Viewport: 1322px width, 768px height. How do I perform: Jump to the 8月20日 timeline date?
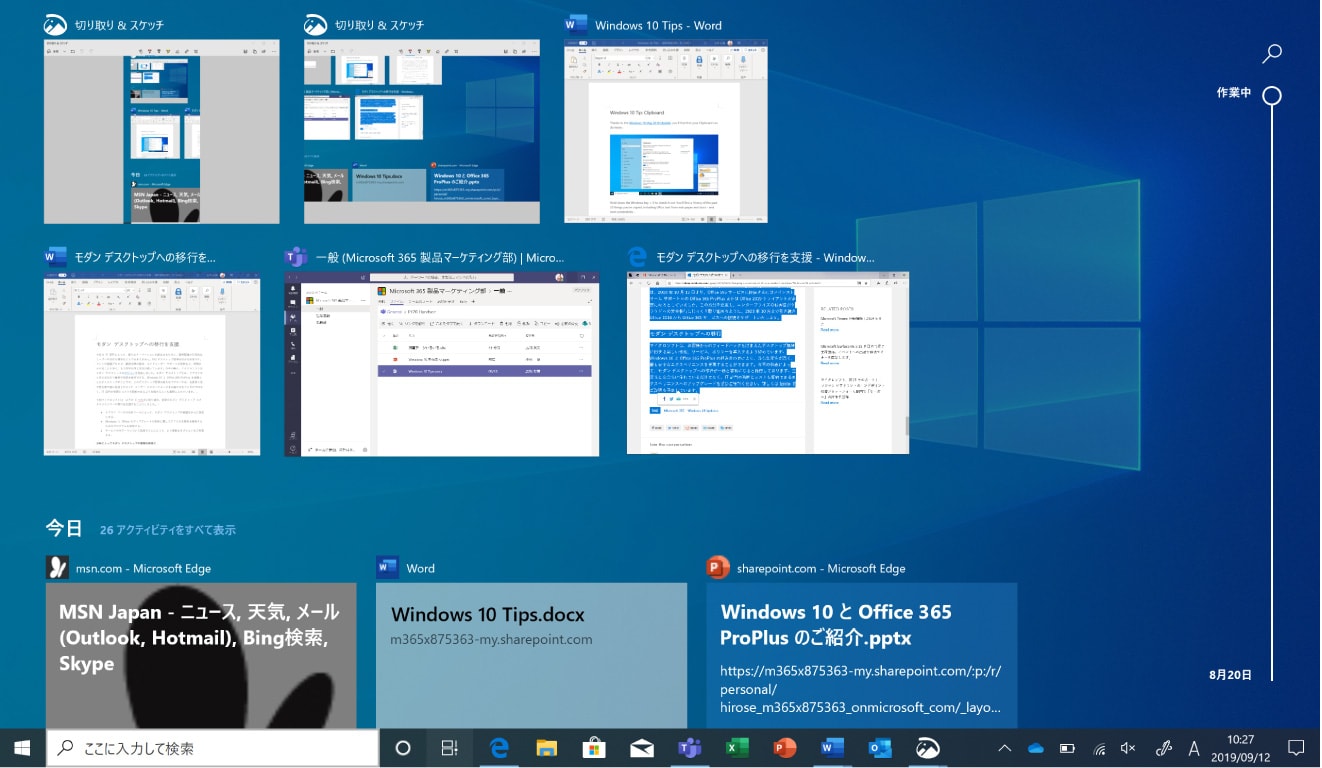tap(1230, 675)
